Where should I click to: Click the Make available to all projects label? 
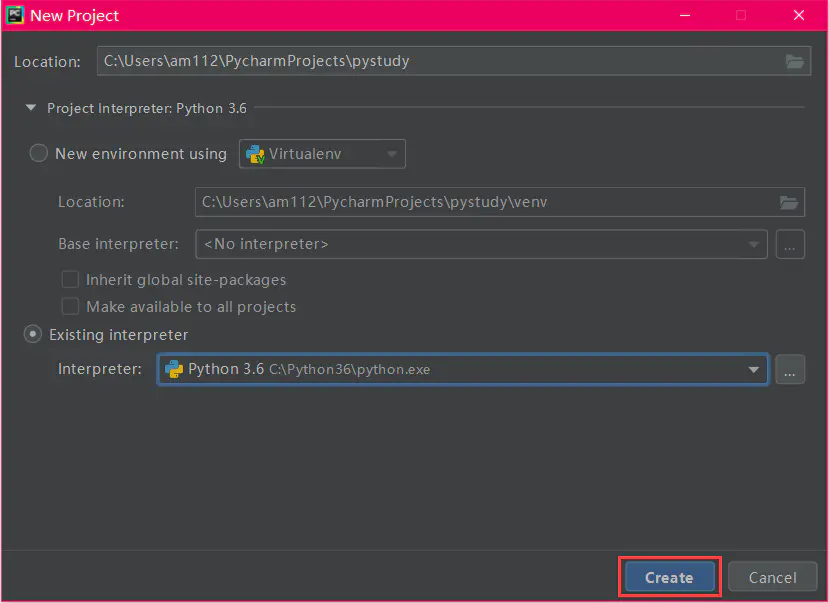pyautogui.click(x=191, y=307)
